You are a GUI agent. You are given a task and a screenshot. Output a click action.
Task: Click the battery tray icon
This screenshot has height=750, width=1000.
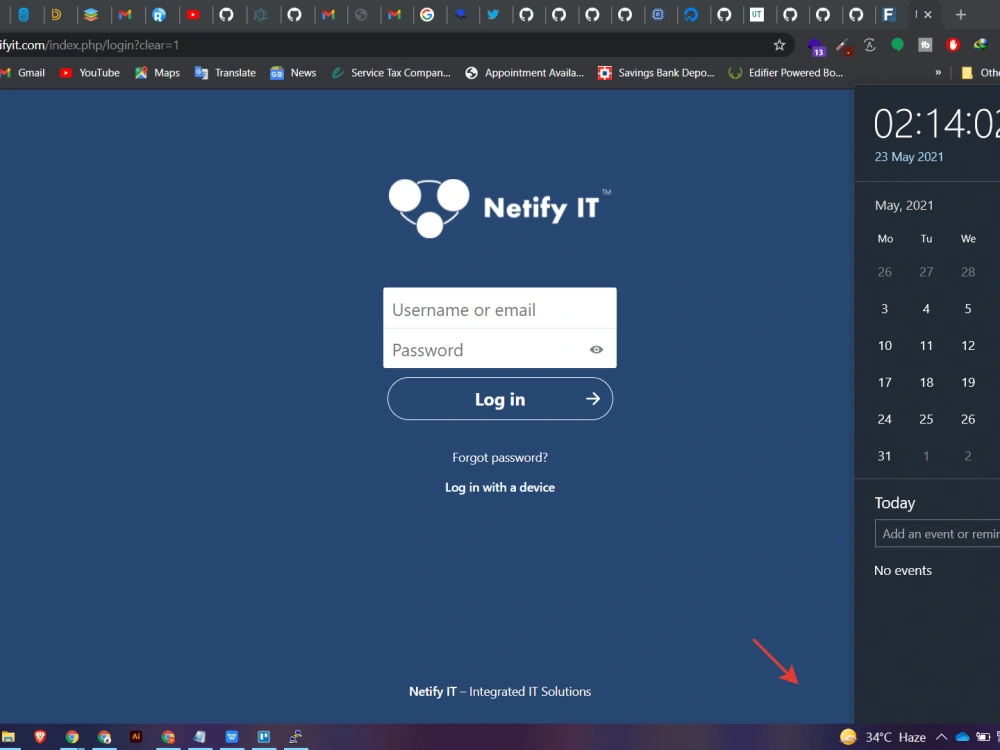coord(983,737)
